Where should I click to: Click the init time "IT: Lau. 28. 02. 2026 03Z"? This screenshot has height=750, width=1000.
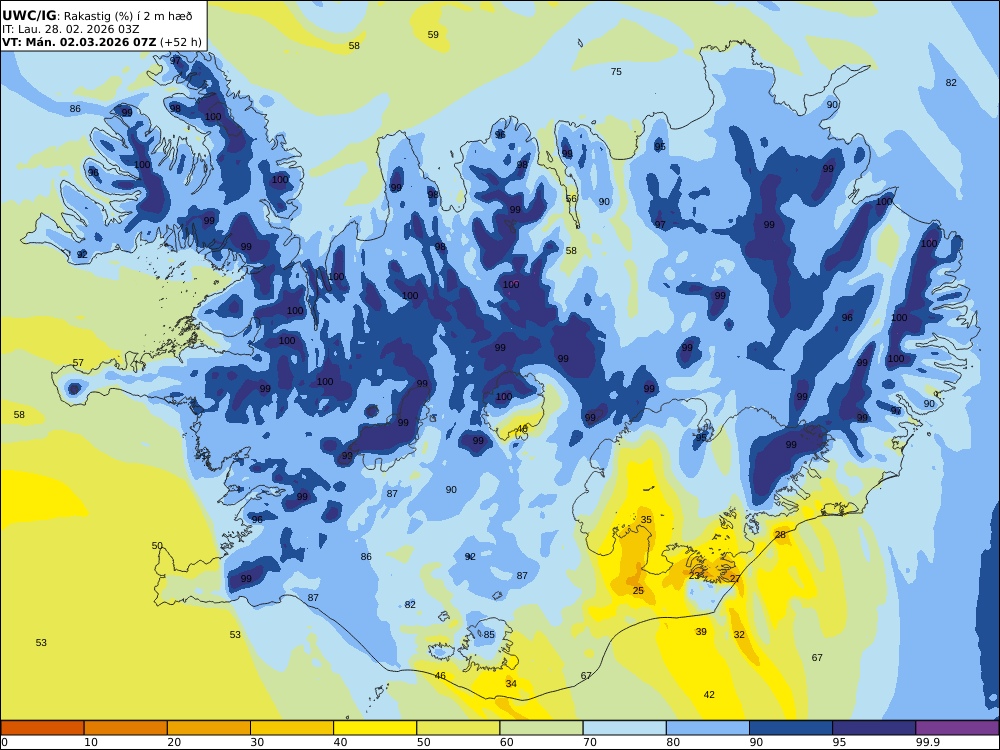click(x=70, y=29)
